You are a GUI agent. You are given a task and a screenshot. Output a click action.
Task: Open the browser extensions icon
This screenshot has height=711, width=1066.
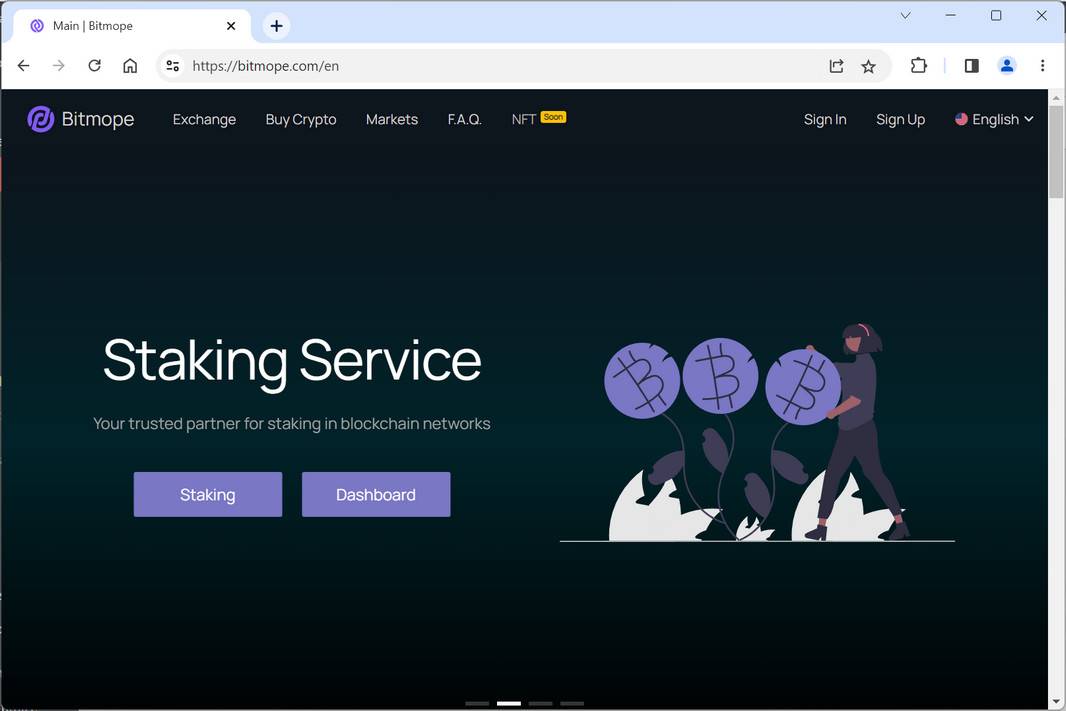tap(918, 65)
